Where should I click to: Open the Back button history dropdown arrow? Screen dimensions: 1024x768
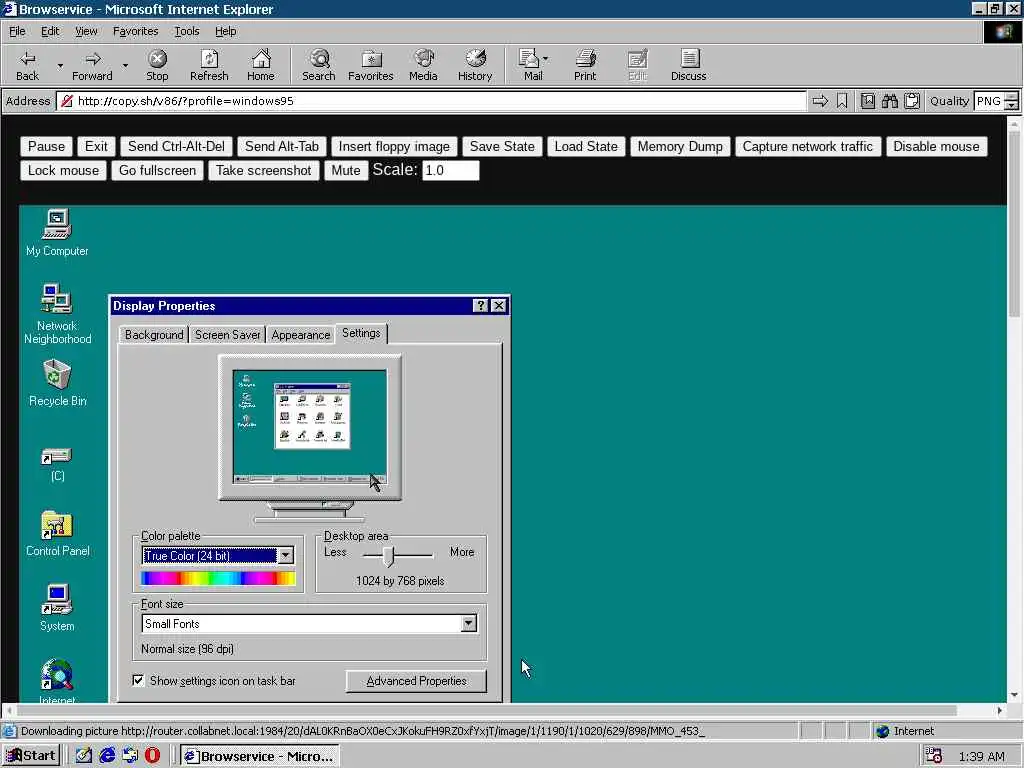tap(60, 65)
